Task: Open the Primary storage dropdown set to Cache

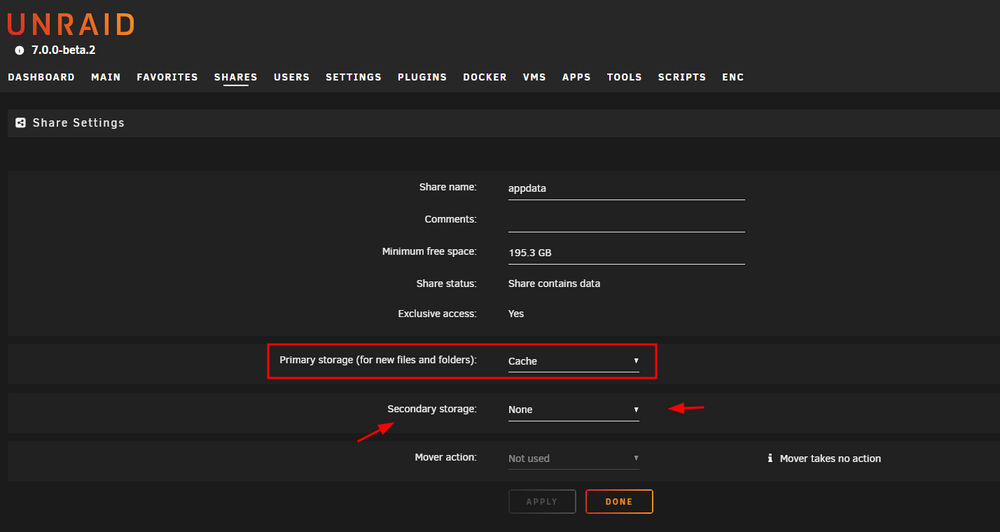Action: click(x=573, y=361)
